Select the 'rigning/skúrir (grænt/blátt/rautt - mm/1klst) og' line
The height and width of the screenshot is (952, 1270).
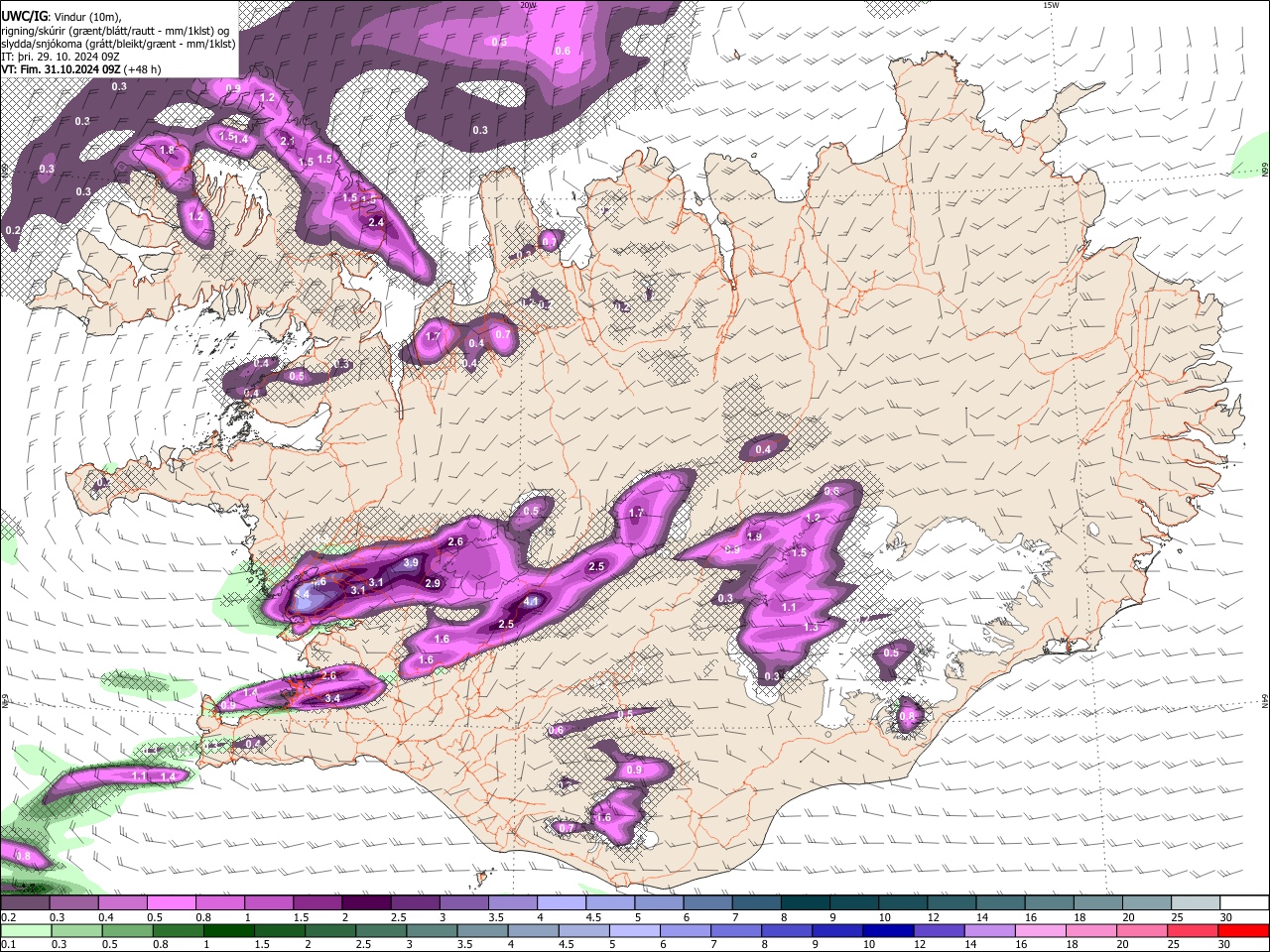click(x=115, y=30)
